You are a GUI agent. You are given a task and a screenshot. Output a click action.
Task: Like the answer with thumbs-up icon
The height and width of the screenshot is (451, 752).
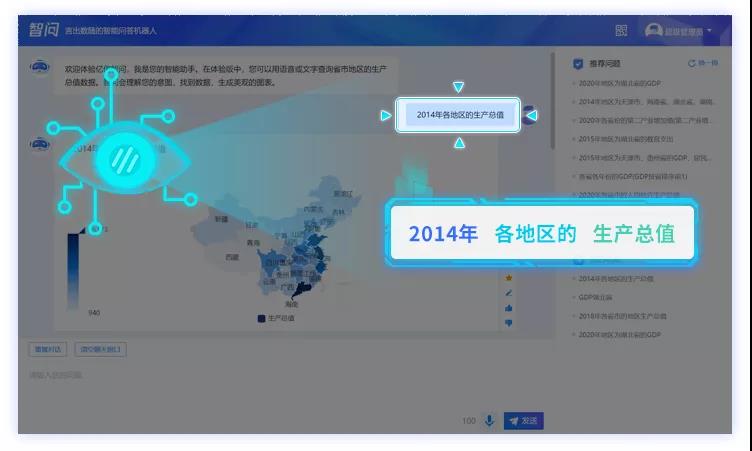pos(508,308)
